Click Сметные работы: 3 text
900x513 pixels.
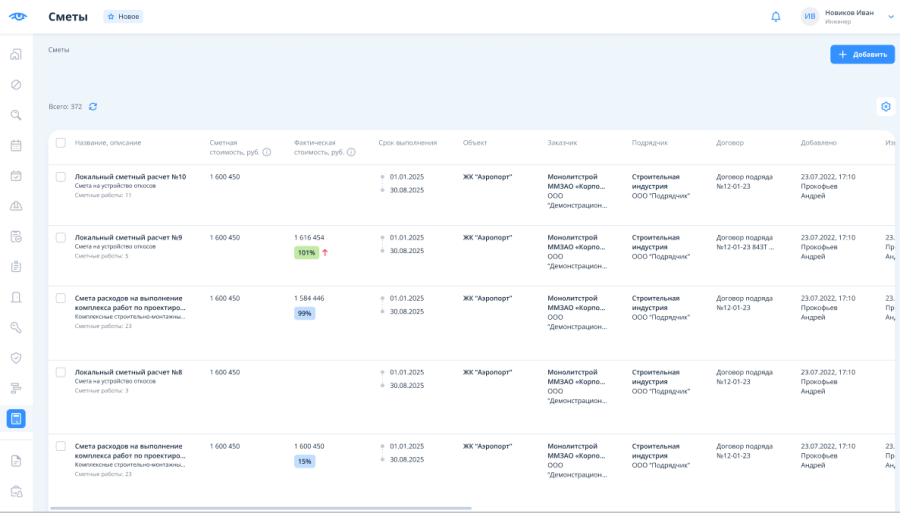coord(102,391)
